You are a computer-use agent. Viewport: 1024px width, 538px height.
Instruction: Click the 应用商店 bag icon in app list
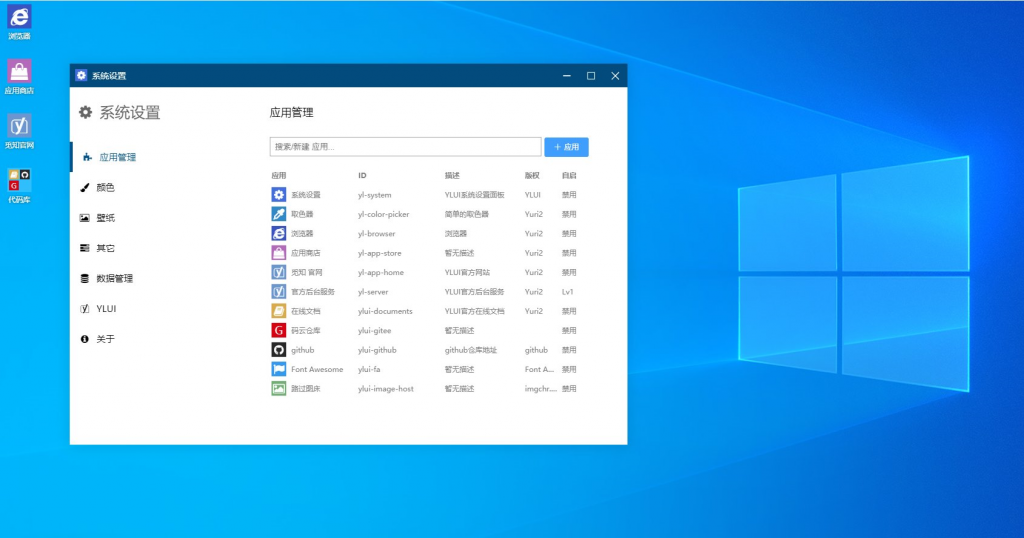click(279, 253)
